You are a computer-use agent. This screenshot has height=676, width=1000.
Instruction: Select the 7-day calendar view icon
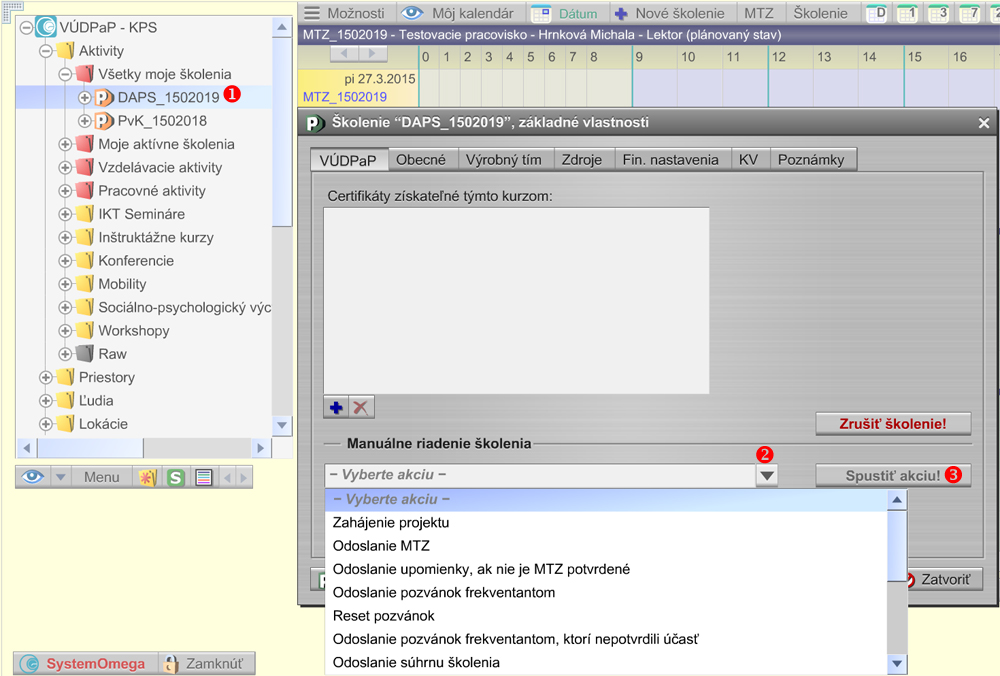point(970,13)
